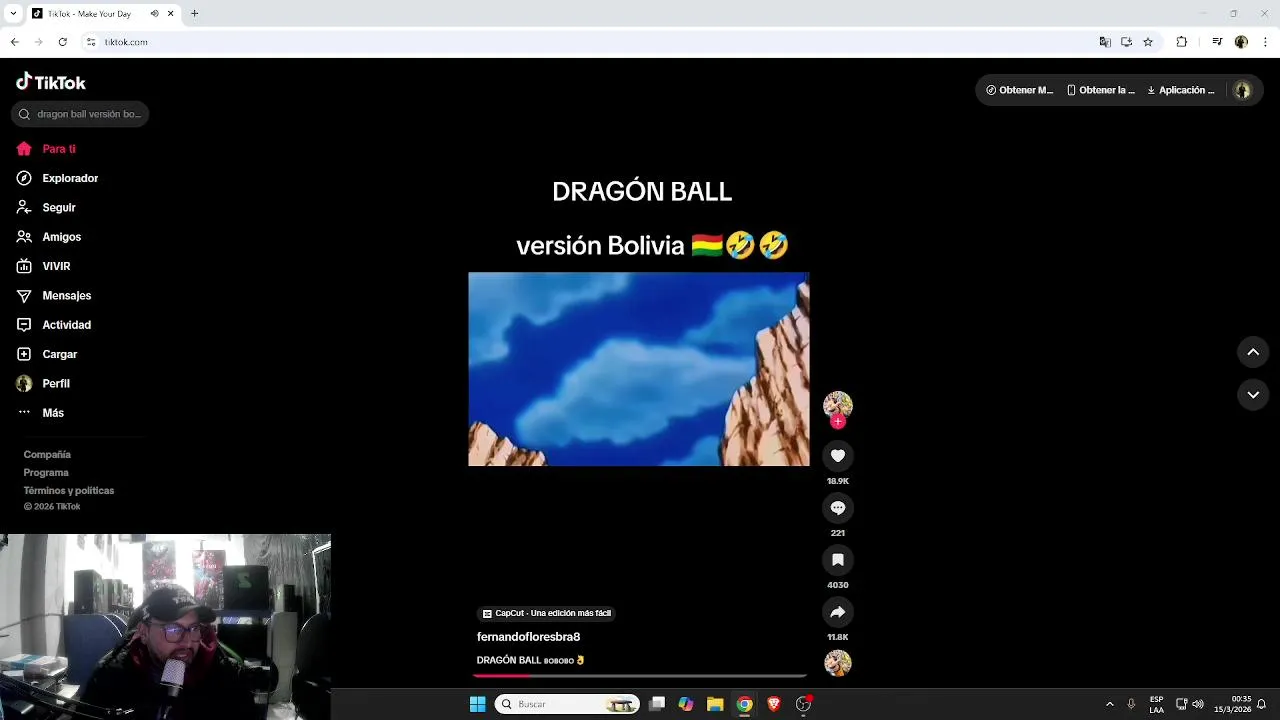Click the Dragon Ball video frame

[x=639, y=369]
